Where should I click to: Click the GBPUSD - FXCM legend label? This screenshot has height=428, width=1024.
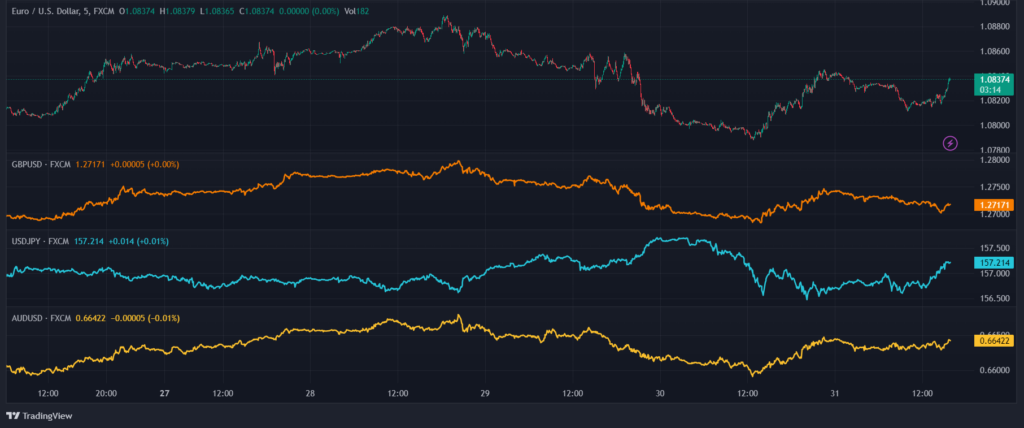pos(38,163)
